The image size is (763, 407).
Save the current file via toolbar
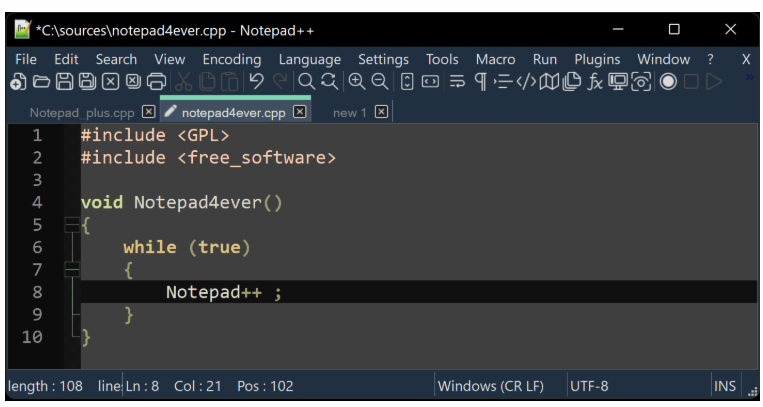(x=64, y=81)
